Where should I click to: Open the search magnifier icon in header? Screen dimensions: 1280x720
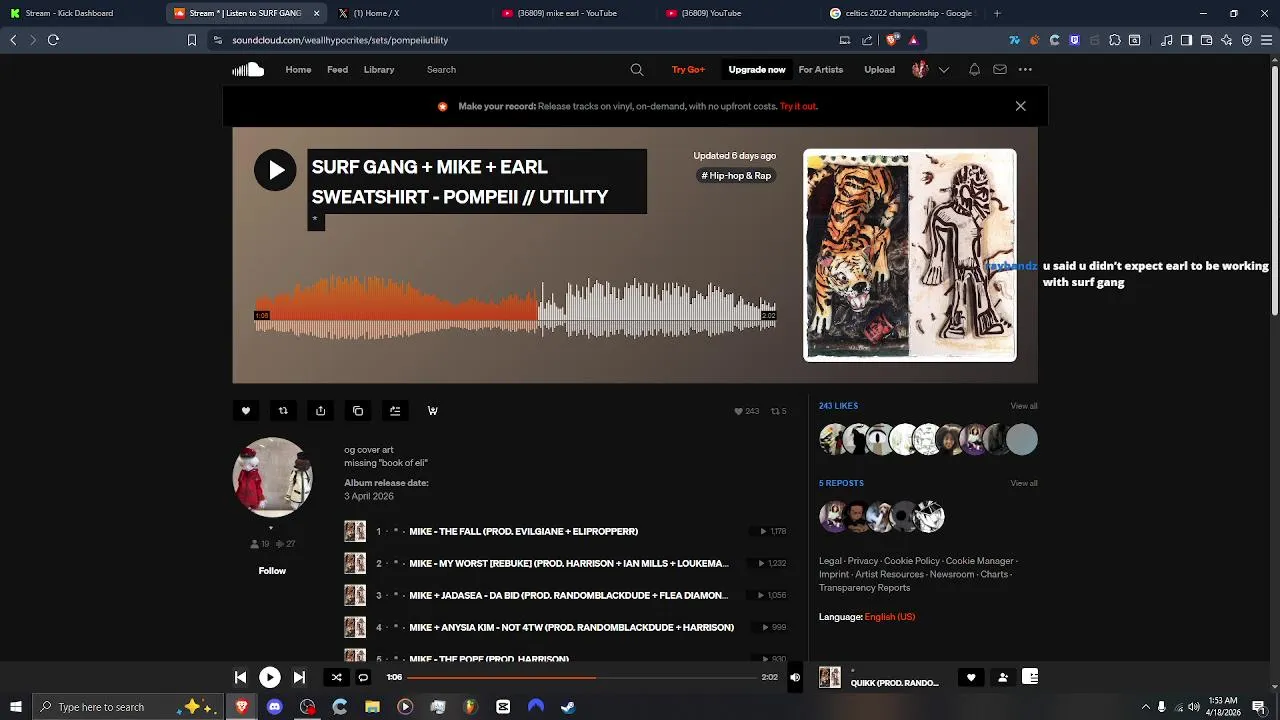637,70
